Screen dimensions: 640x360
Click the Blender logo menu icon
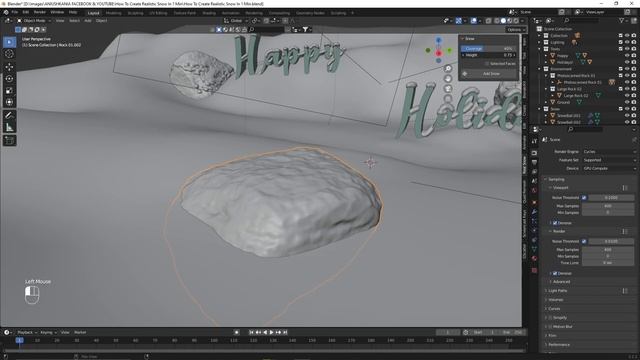click(x=6, y=12)
